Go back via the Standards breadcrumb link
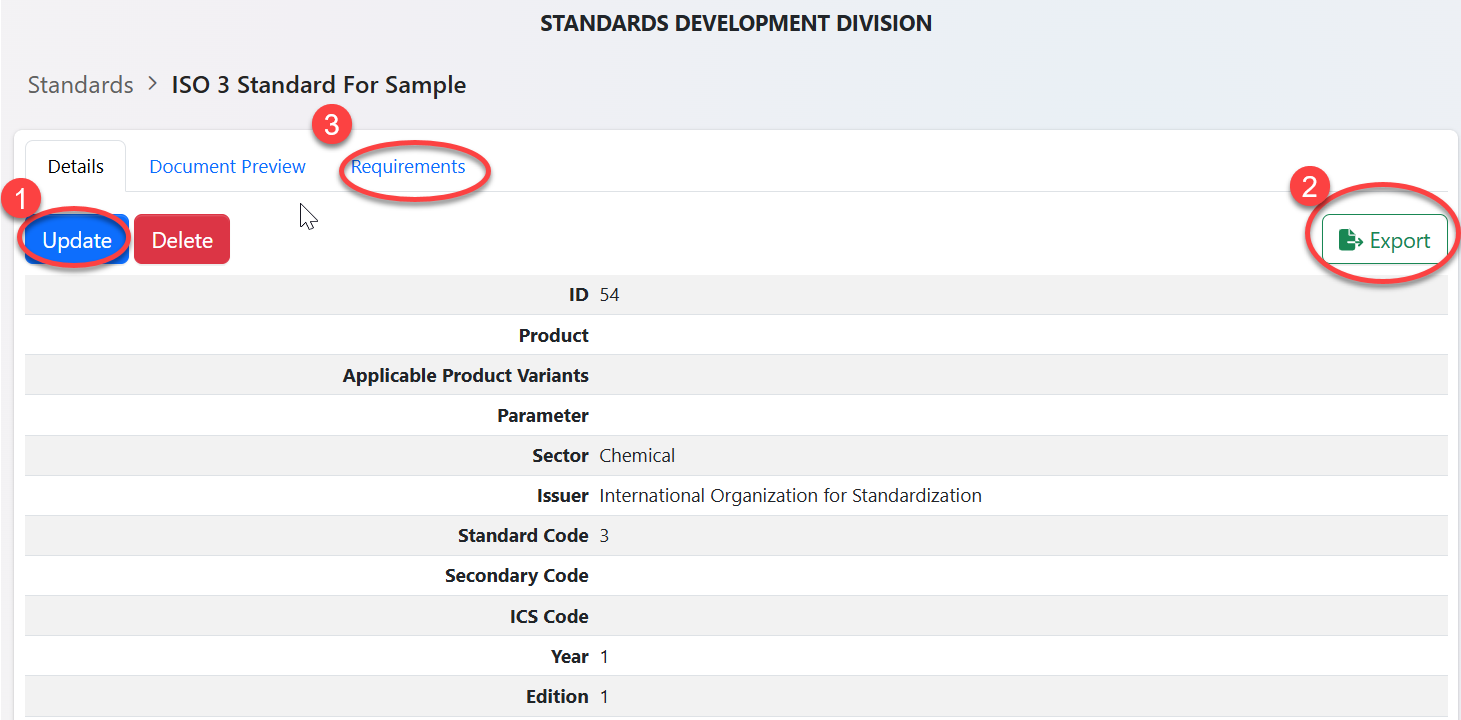This screenshot has height=720, width=1461. (x=80, y=85)
